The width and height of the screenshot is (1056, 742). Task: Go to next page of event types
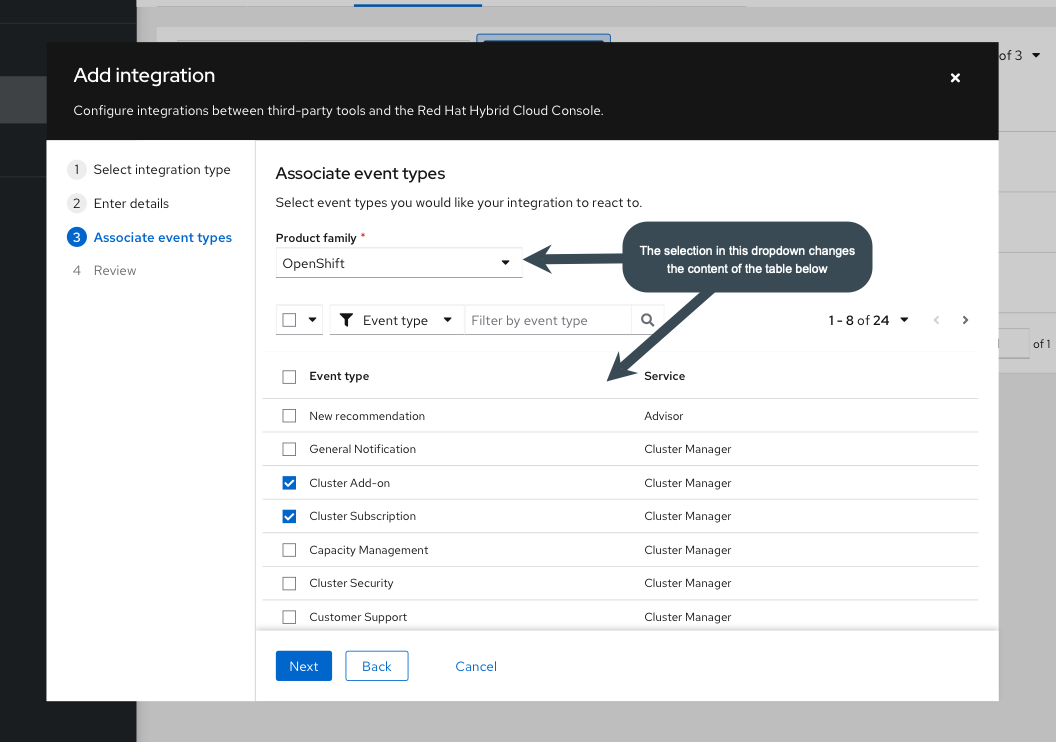[x=965, y=320]
